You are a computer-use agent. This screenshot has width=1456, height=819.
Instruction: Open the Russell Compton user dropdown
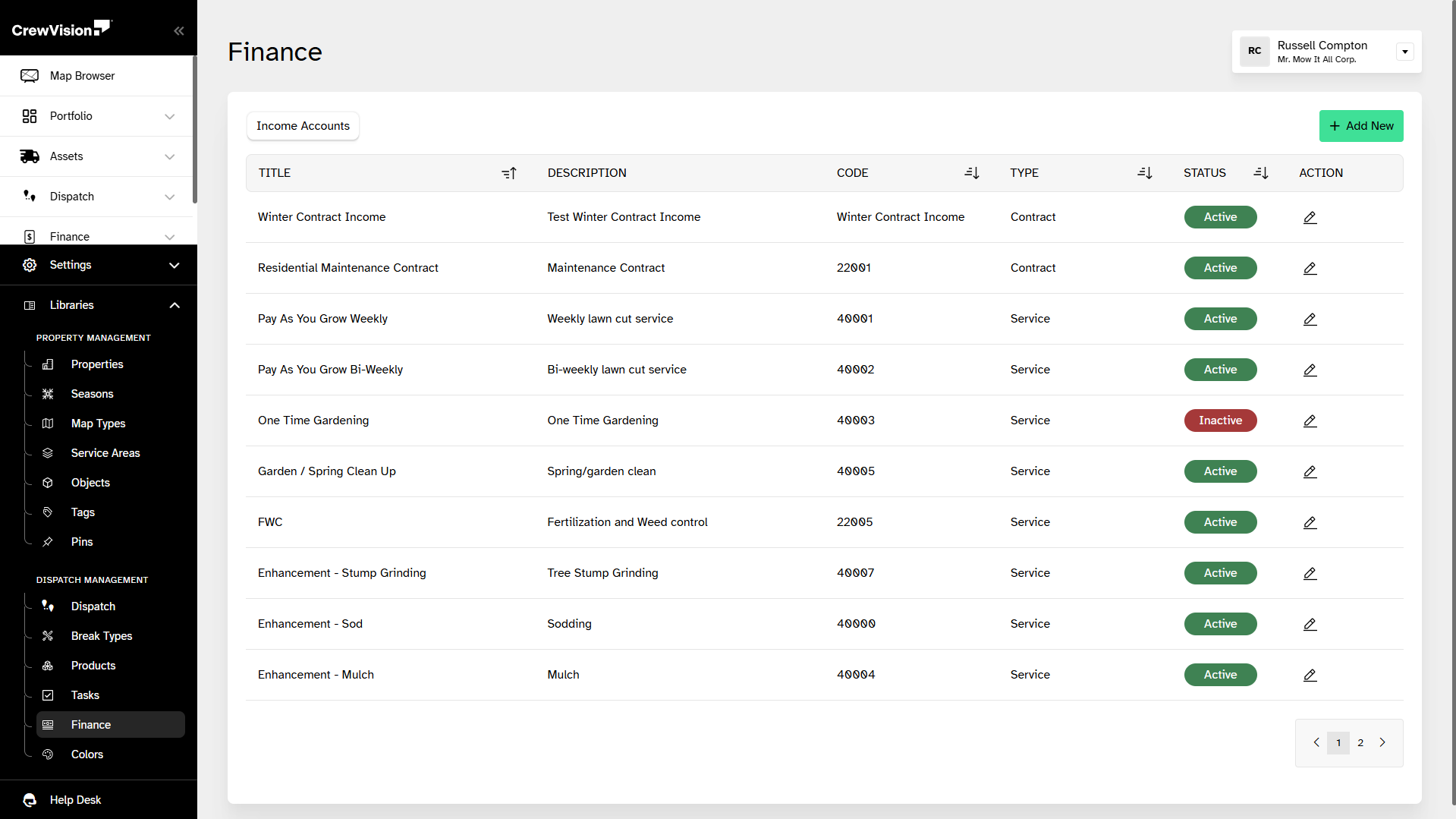tap(1405, 52)
